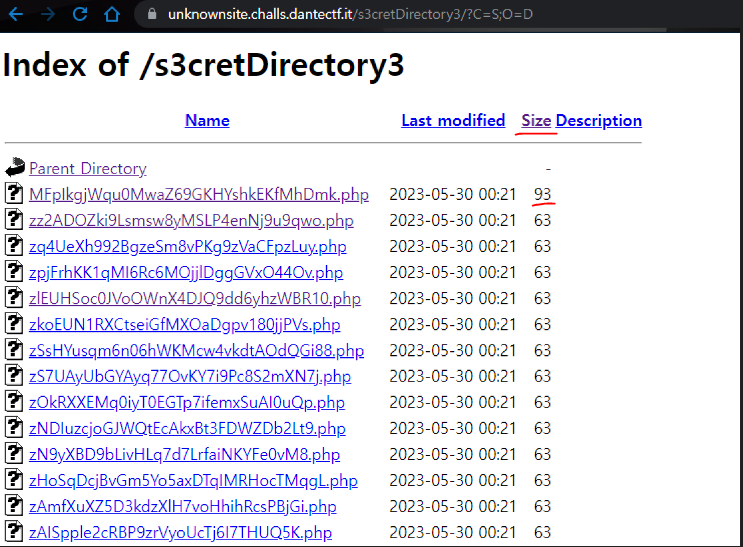The width and height of the screenshot is (743, 547).
Task: Open zSsHYusqm6n06hWKMcw4vkdtAOdQGi88.php file
Action: point(196,351)
